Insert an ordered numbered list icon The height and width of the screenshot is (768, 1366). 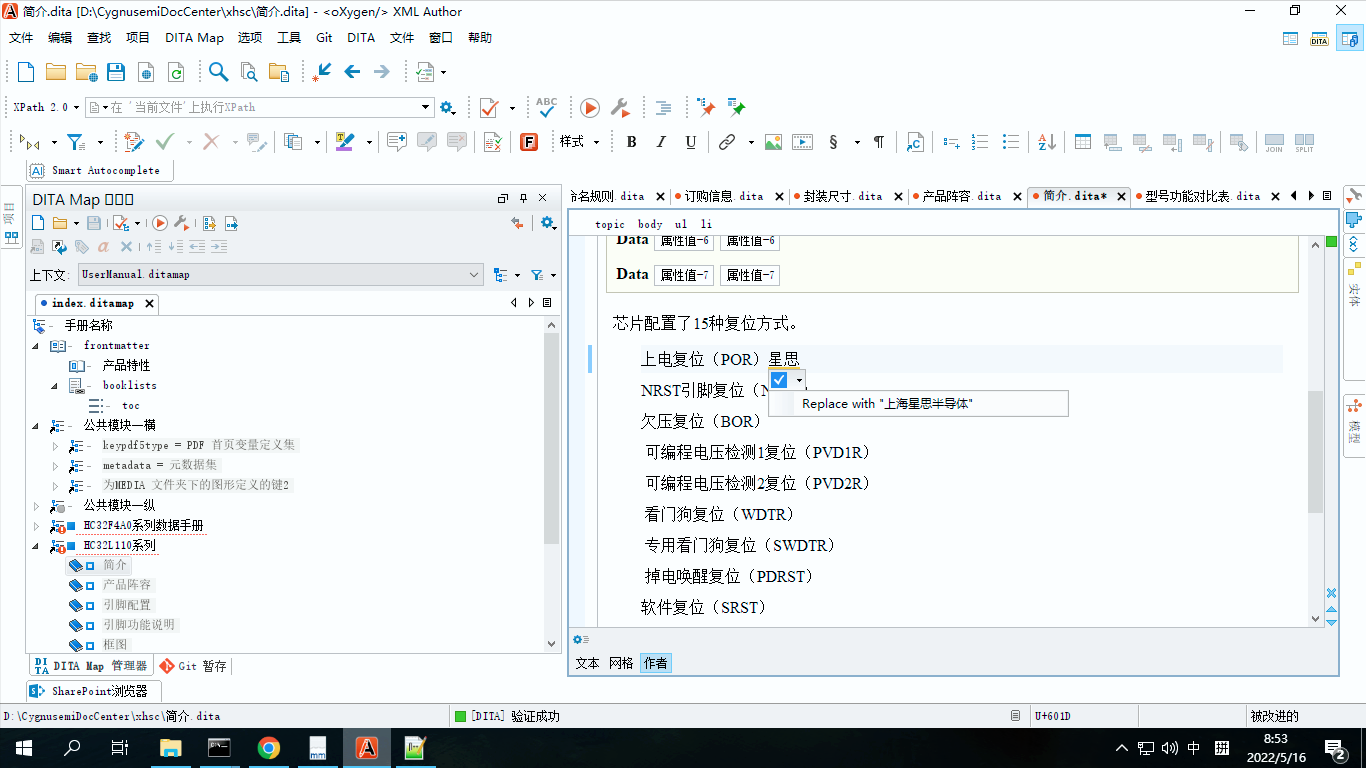tap(981, 142)
